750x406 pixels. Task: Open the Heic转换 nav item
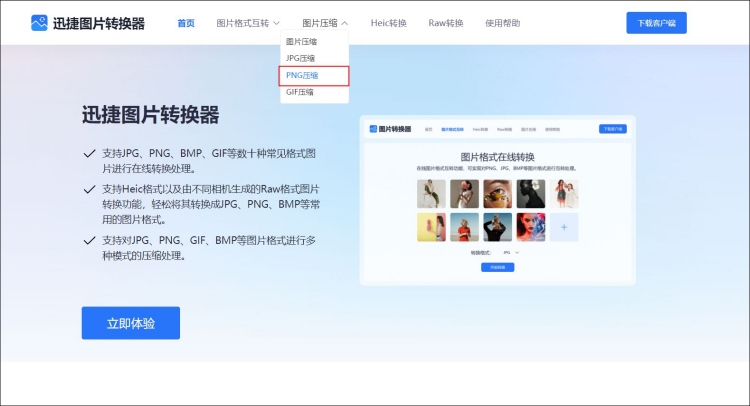tap(388, 23)
